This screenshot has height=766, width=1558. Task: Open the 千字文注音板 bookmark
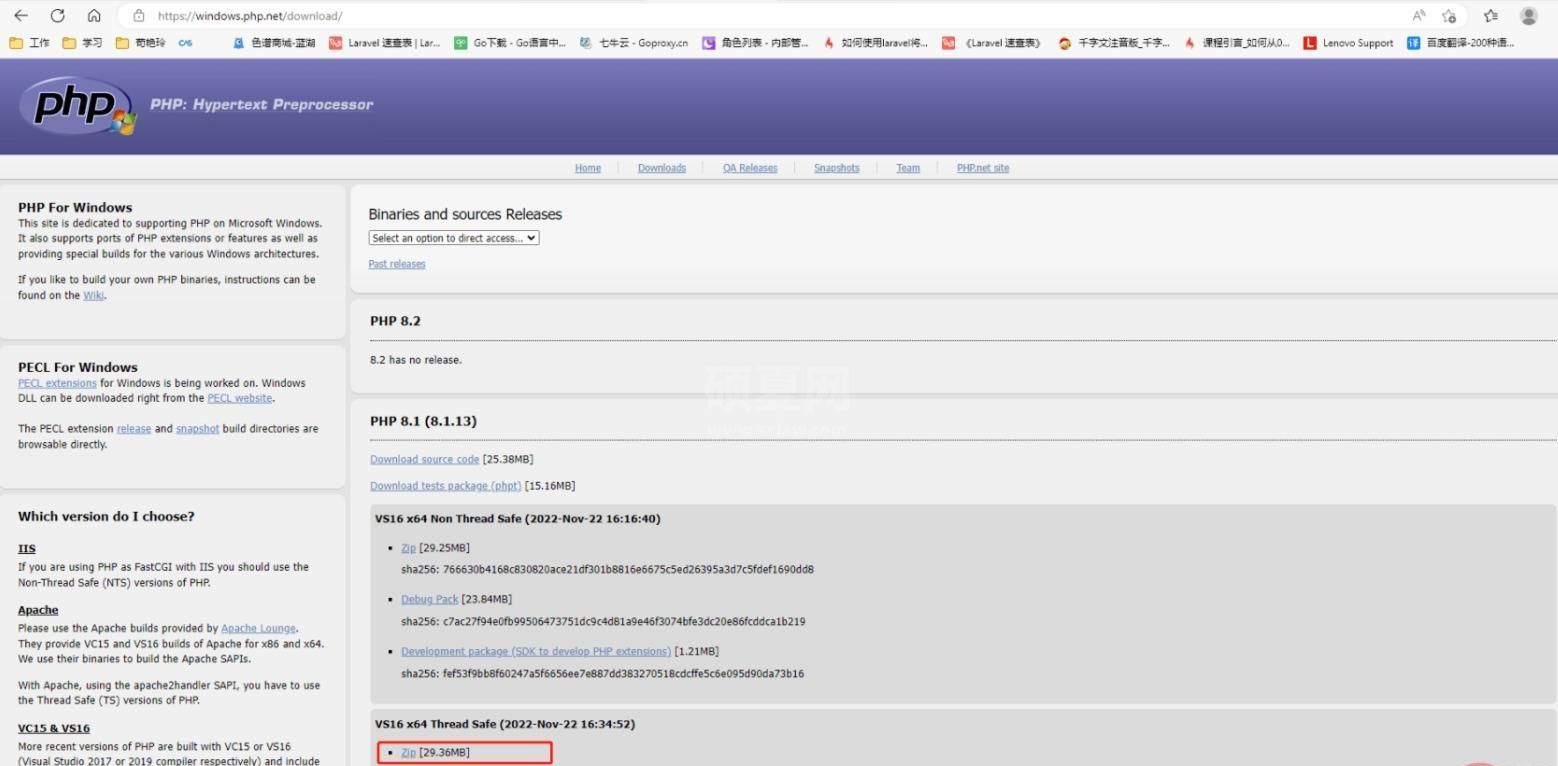tap(1115, 43)
